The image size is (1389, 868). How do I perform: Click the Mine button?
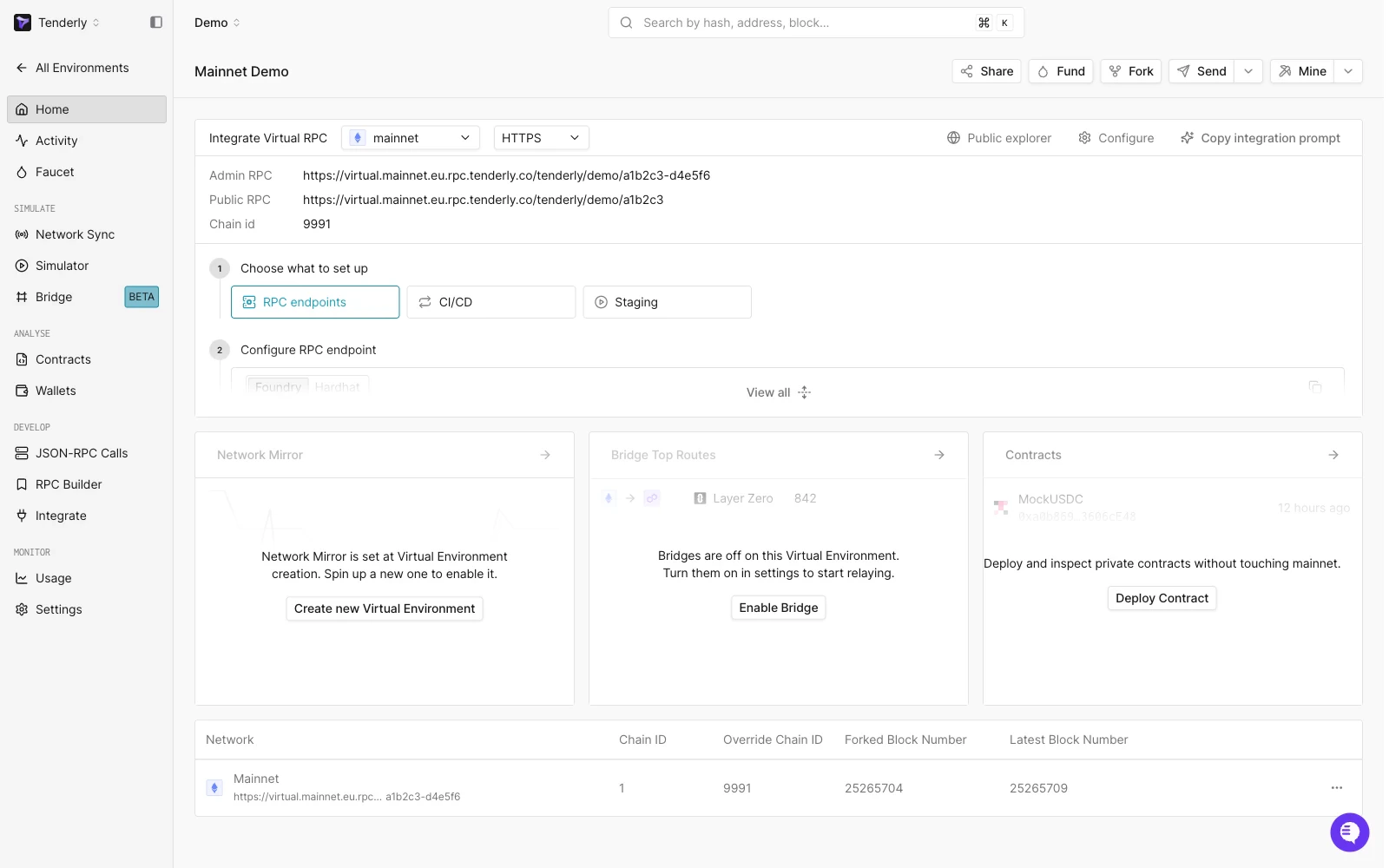click(1302, 71)
